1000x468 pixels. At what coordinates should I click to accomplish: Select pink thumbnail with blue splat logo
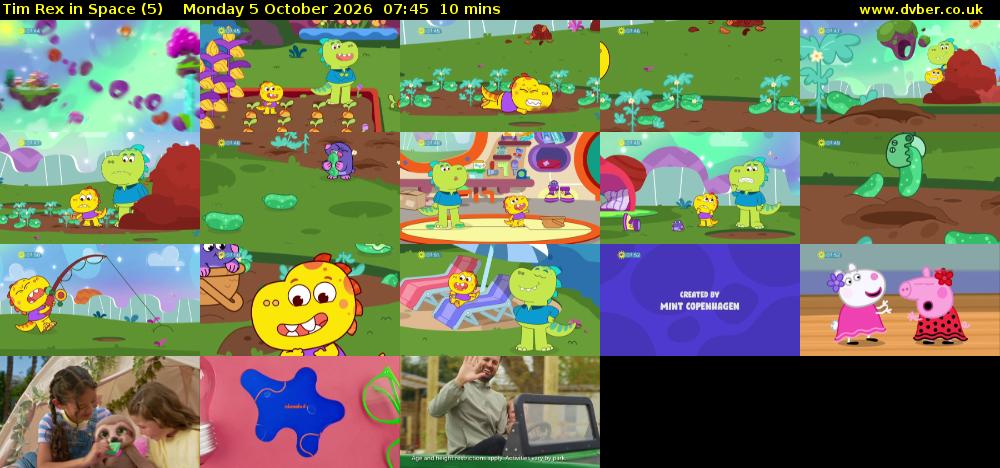(300, 412)
